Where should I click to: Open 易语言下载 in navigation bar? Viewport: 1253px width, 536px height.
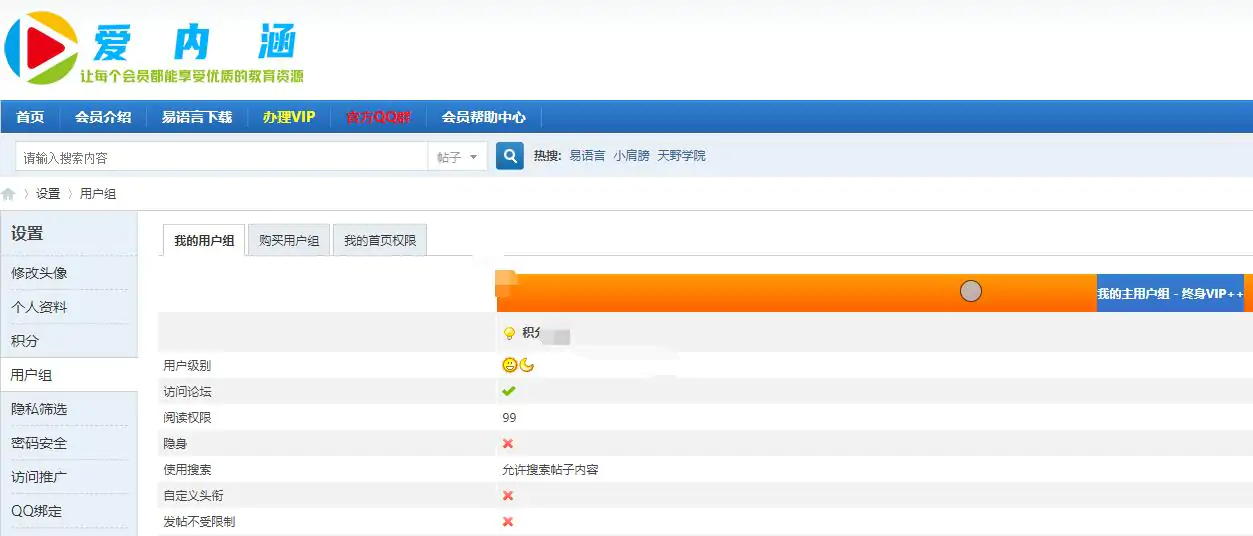(x=197, y=117)
